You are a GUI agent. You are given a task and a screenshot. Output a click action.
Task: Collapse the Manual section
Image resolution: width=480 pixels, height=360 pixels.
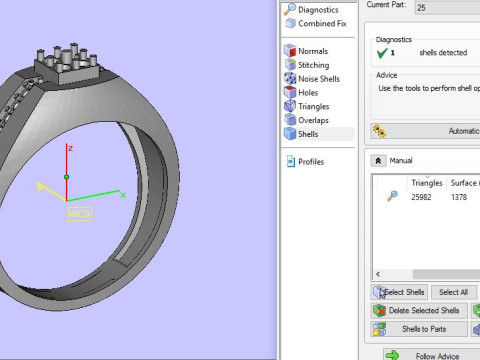click(x=378, y=161)
